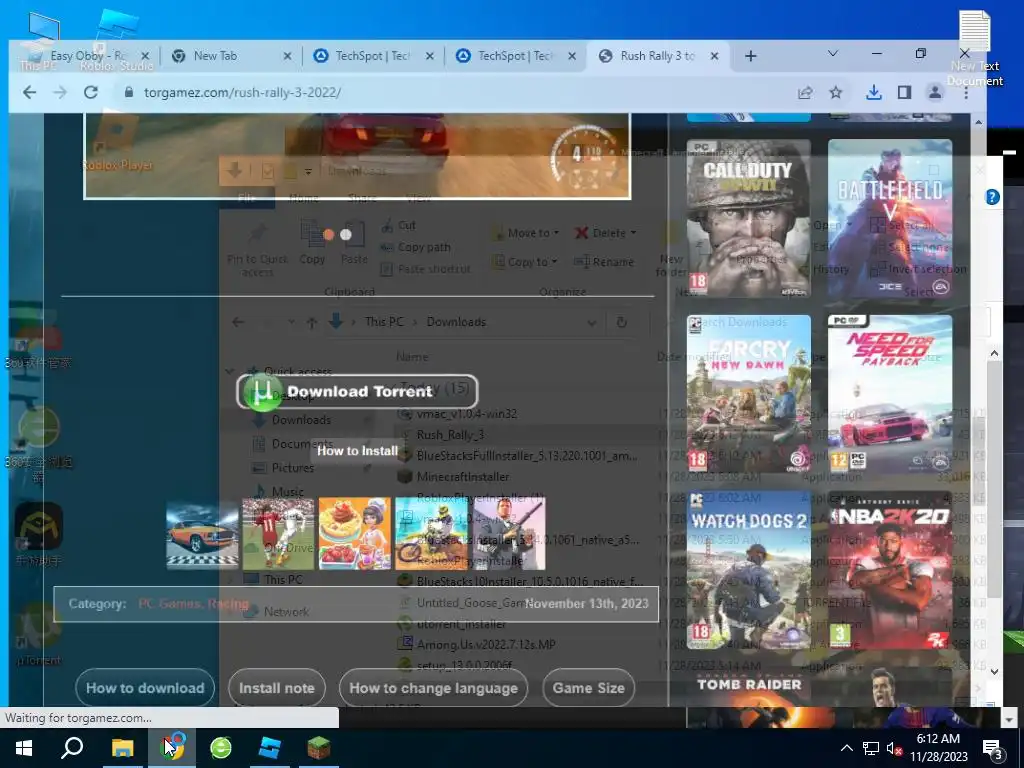Viewport: 1024px width, 768px height.
Task: Open Game Size tab
Action: coord(588,688)
